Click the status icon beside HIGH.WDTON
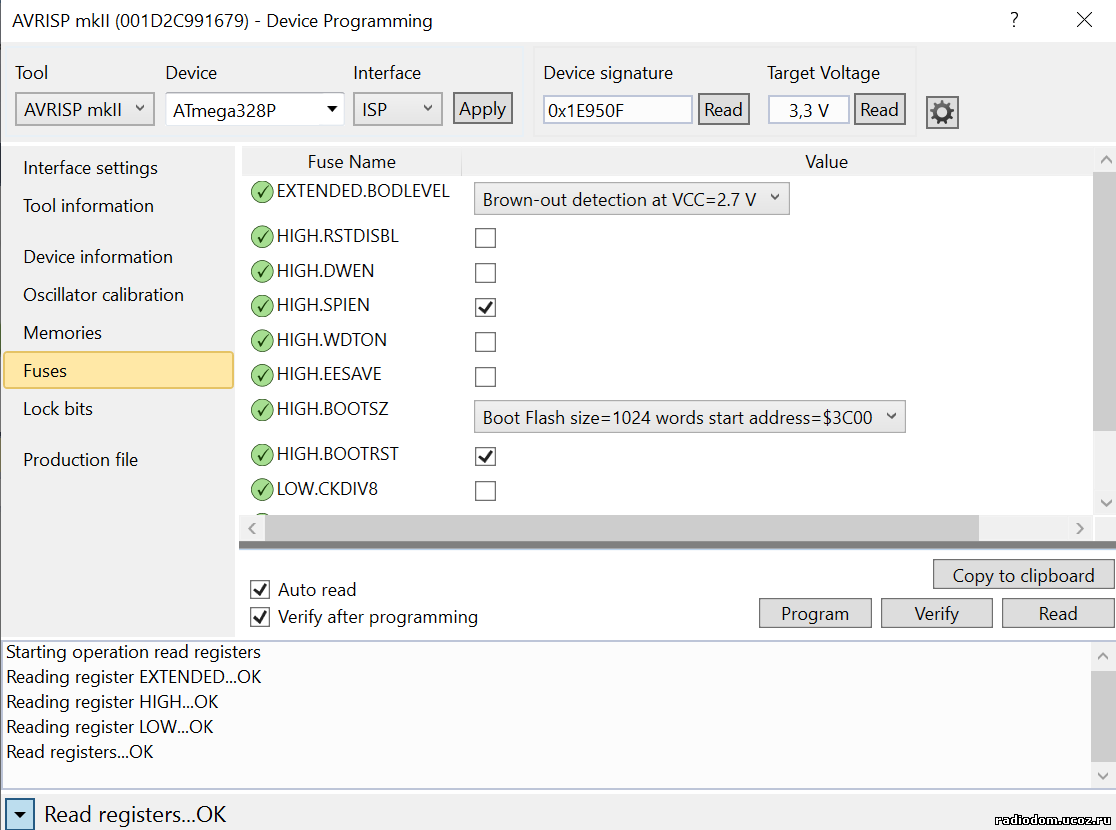1116x830 pixels. tap(262, 340)
